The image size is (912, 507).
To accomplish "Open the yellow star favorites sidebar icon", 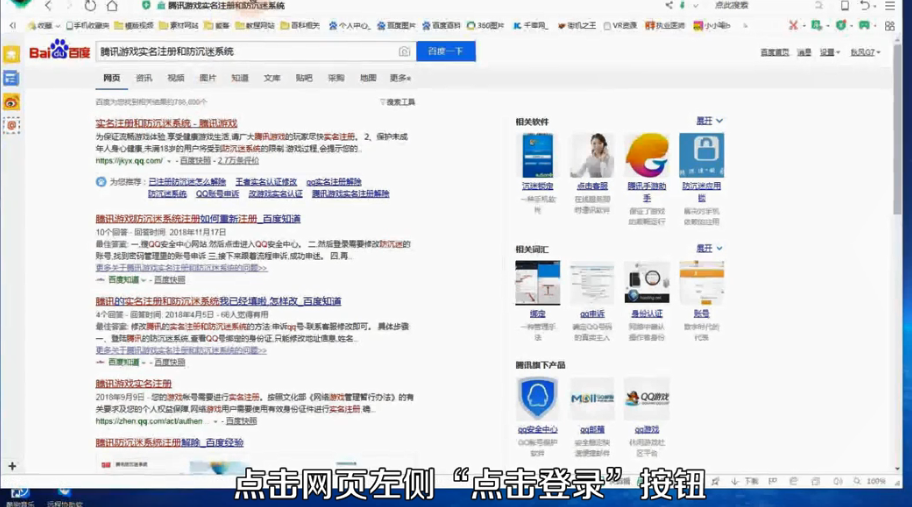I will click(x=12, y=55).
